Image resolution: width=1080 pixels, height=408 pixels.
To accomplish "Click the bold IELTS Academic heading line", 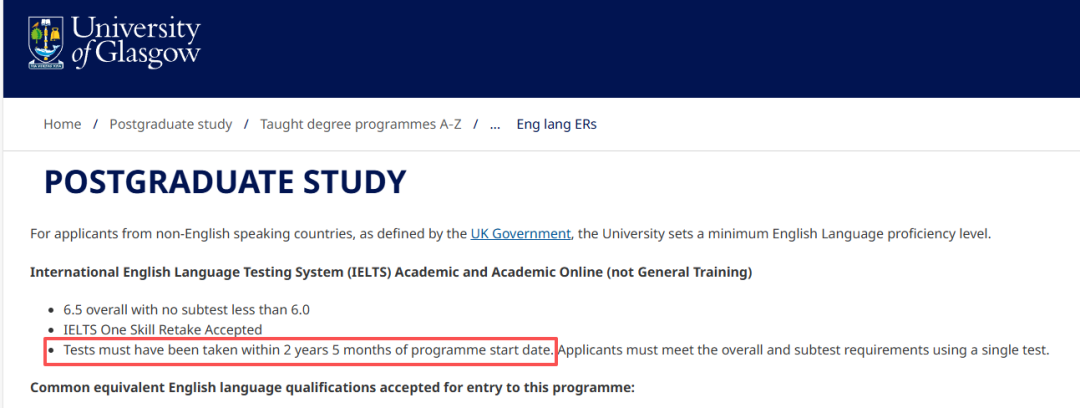I will [x=391, y=272].
